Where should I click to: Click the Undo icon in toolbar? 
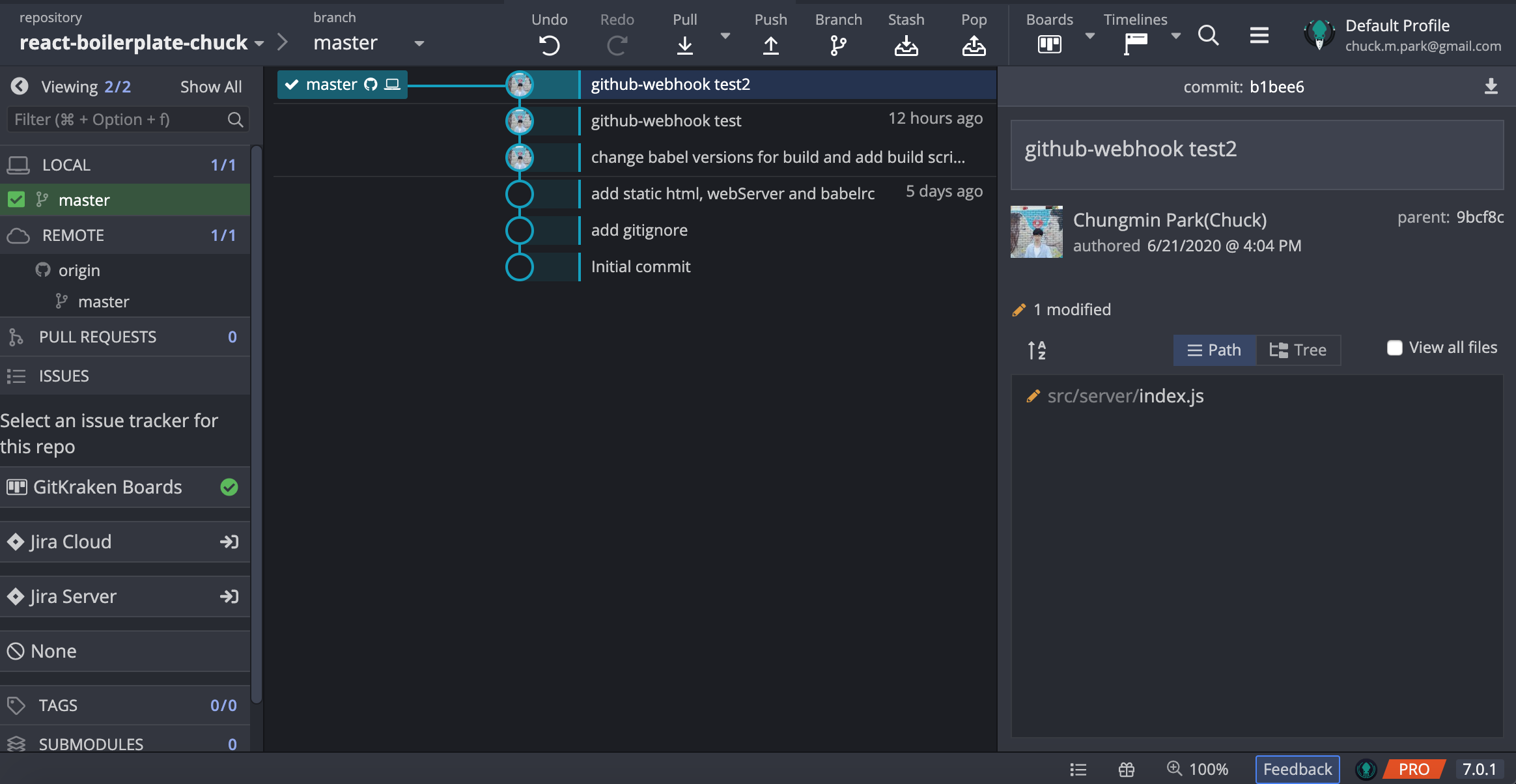(549, 45)
